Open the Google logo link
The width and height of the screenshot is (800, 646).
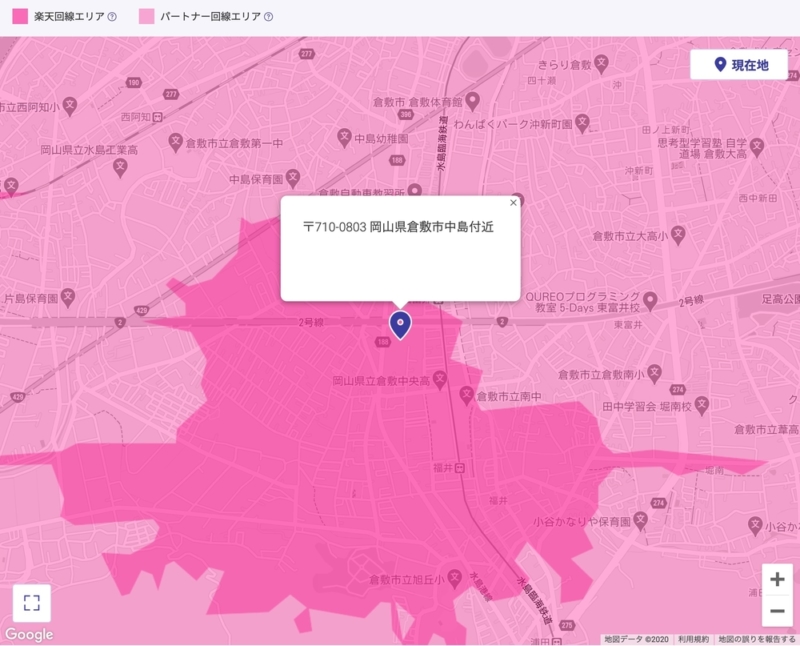tap(29, 634)
